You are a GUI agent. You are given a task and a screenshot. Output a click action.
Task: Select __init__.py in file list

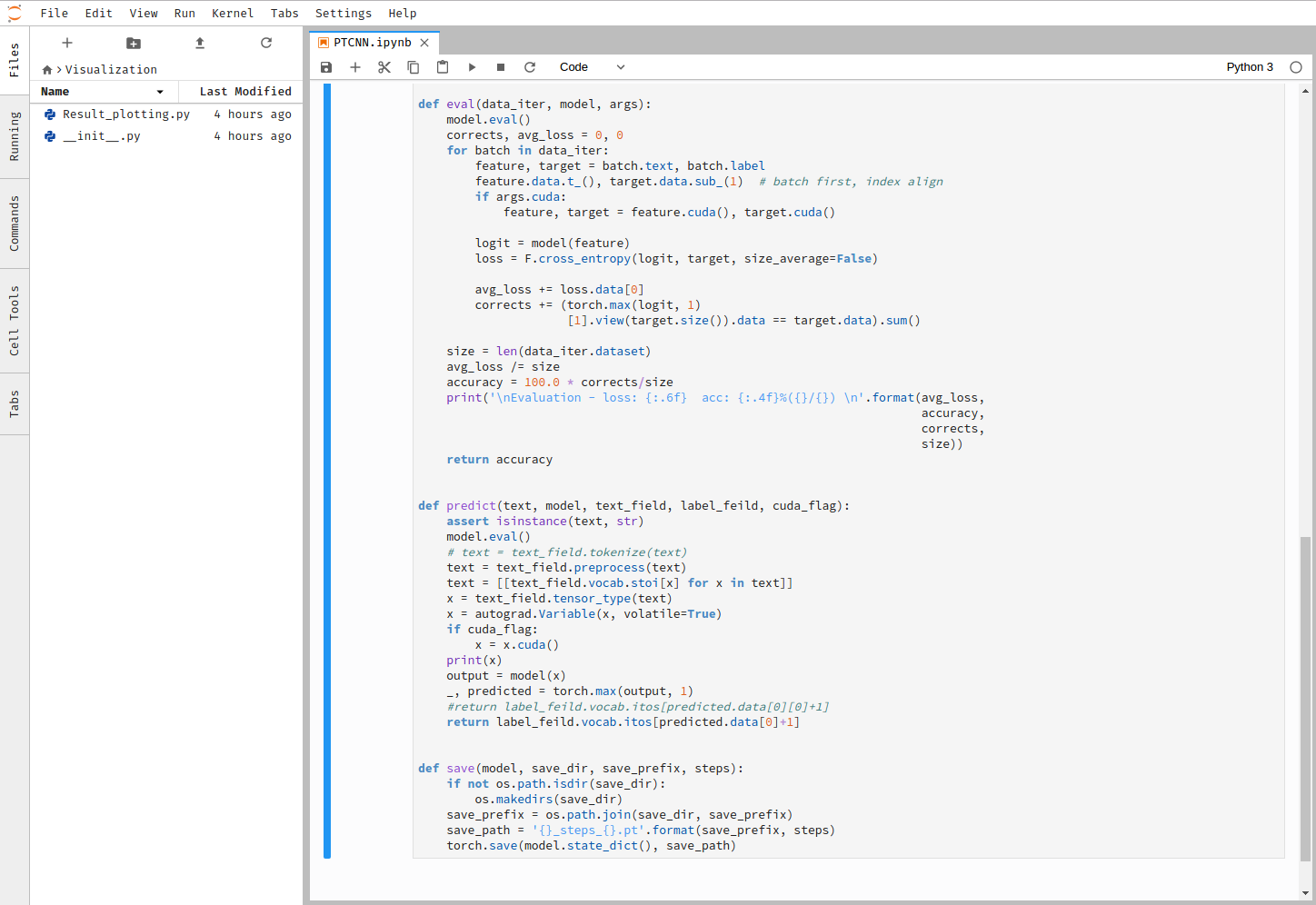click(167, 136)
